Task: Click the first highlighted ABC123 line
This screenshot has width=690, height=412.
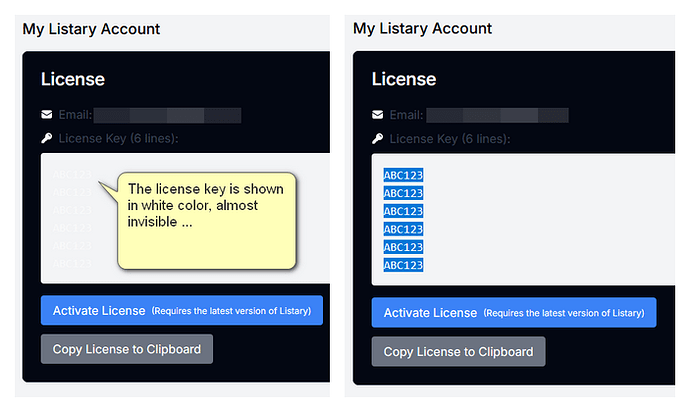Action: click(403, 175)
